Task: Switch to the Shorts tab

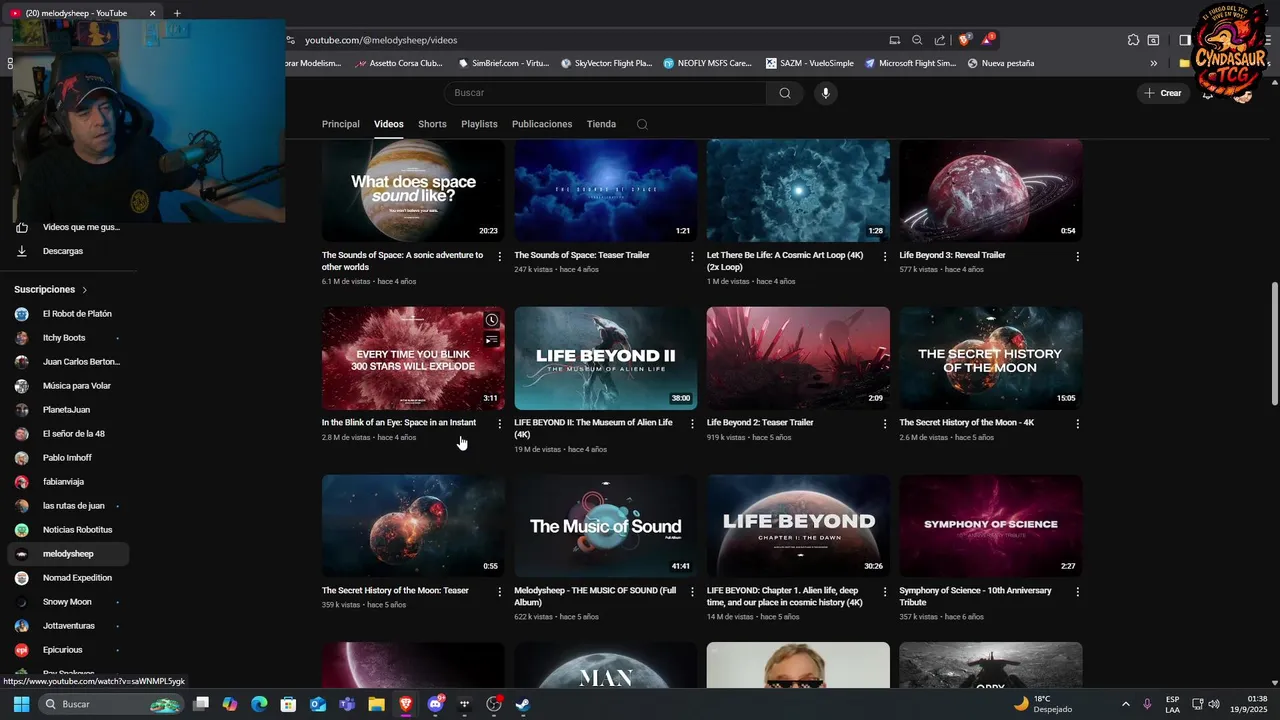Action: 432,125
